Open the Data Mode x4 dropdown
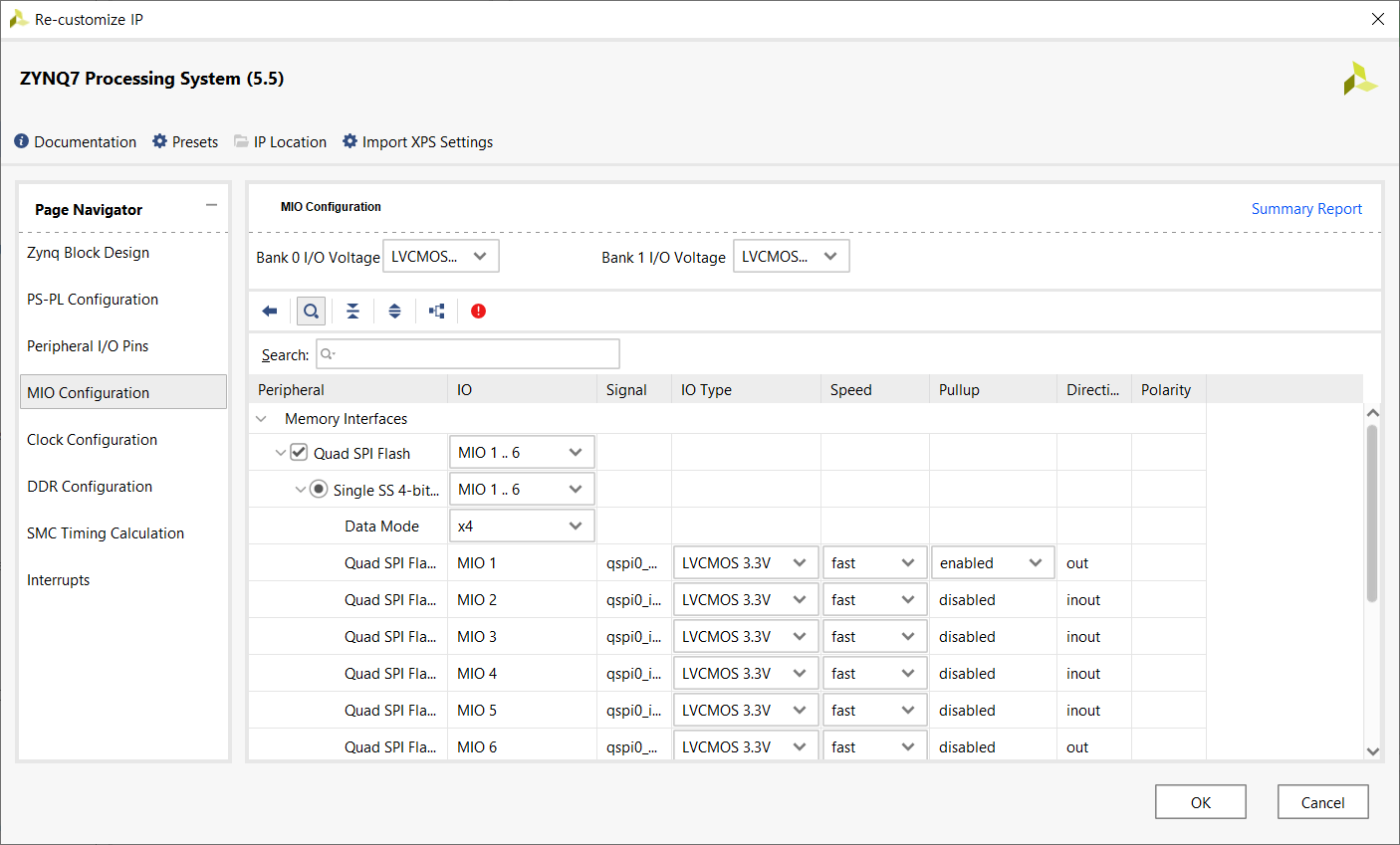The height and width of the screenshot is (845, 1400). pyautogui.click(x=522, y=526)
